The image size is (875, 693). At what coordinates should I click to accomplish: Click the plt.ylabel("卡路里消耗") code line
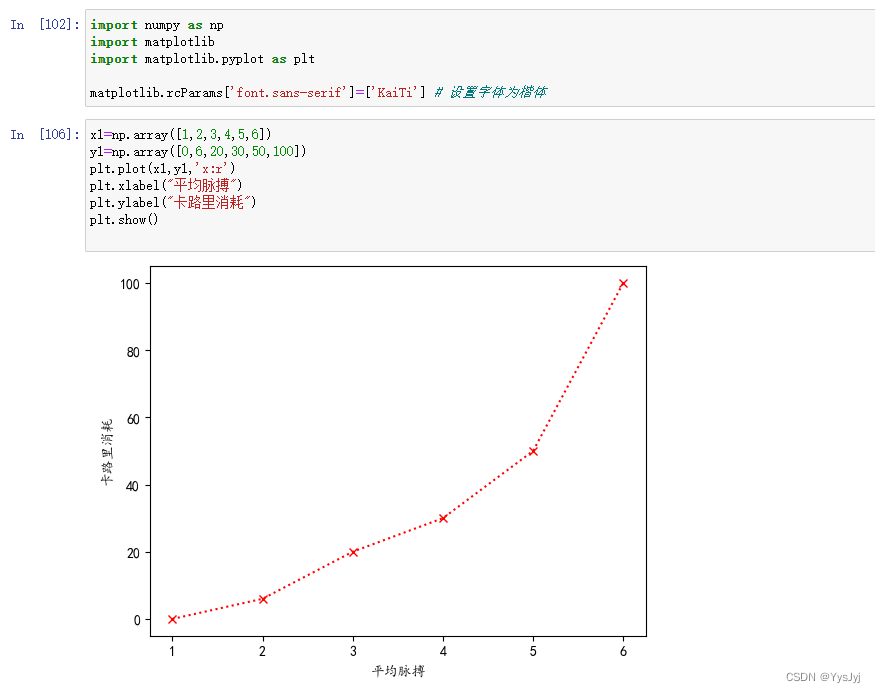point(173,202)
